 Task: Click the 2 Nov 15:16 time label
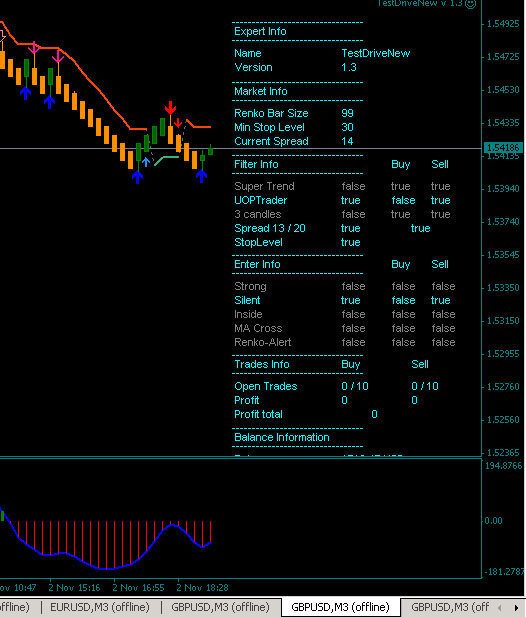pyautogui.click(x=74, y=588)
